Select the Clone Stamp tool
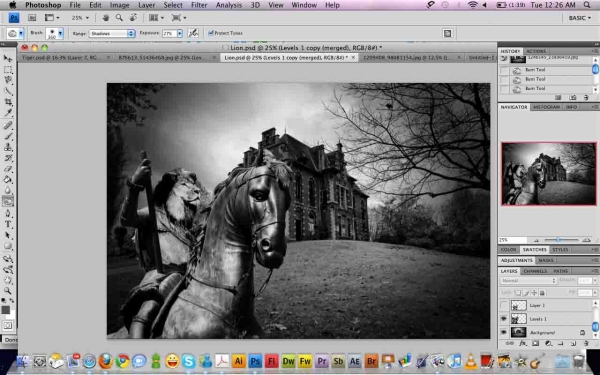This screenshot has height=375, width=600. (8, 147)
